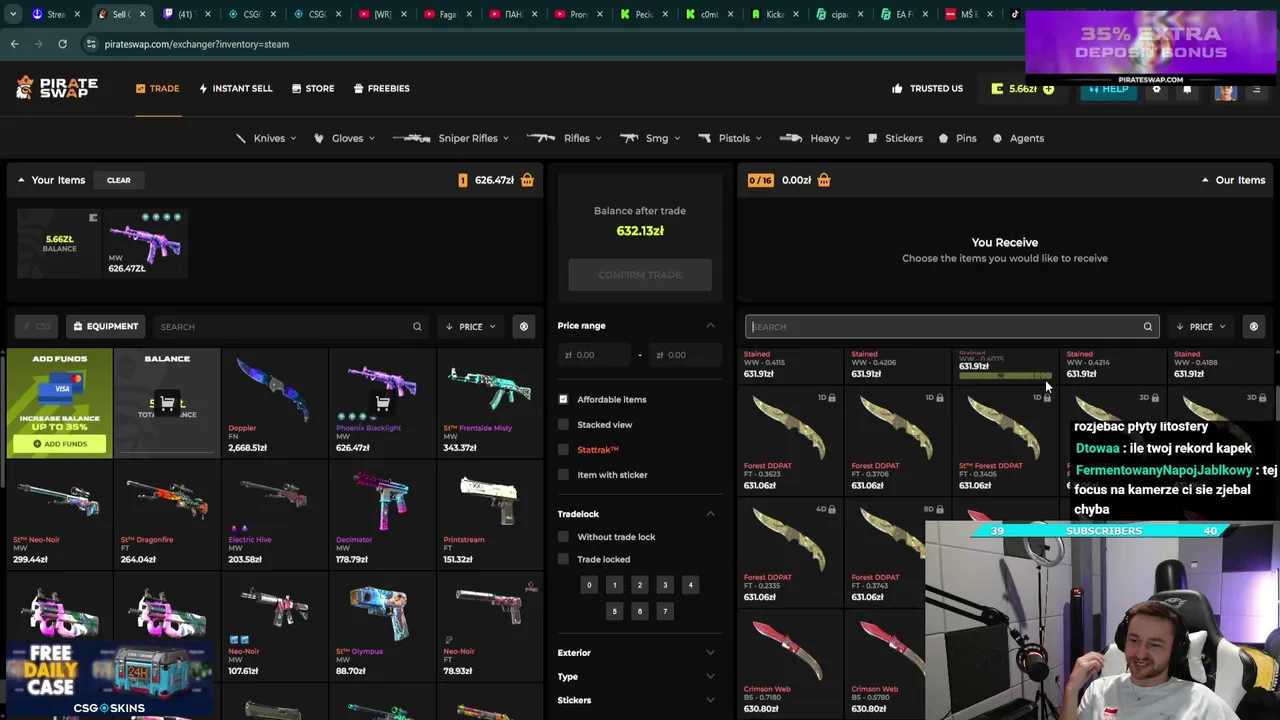The width and height of the screenshot is (1280, 720).
Task: Click the left inventory search magnifier icon
Action: 417,327
